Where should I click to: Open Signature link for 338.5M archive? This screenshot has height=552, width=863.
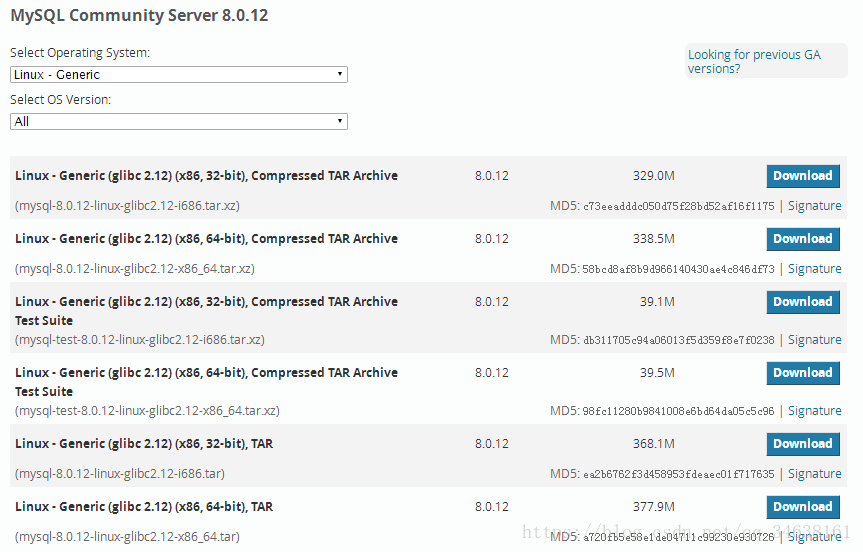tap(815, 269)
